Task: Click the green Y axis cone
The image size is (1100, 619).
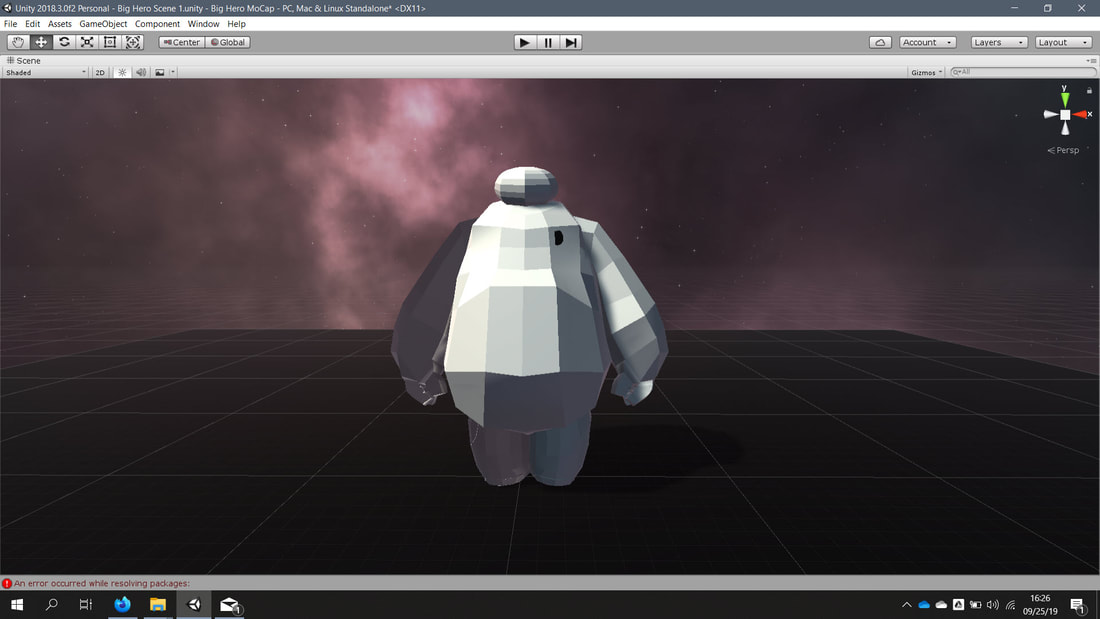Action: click(1065, 99)
